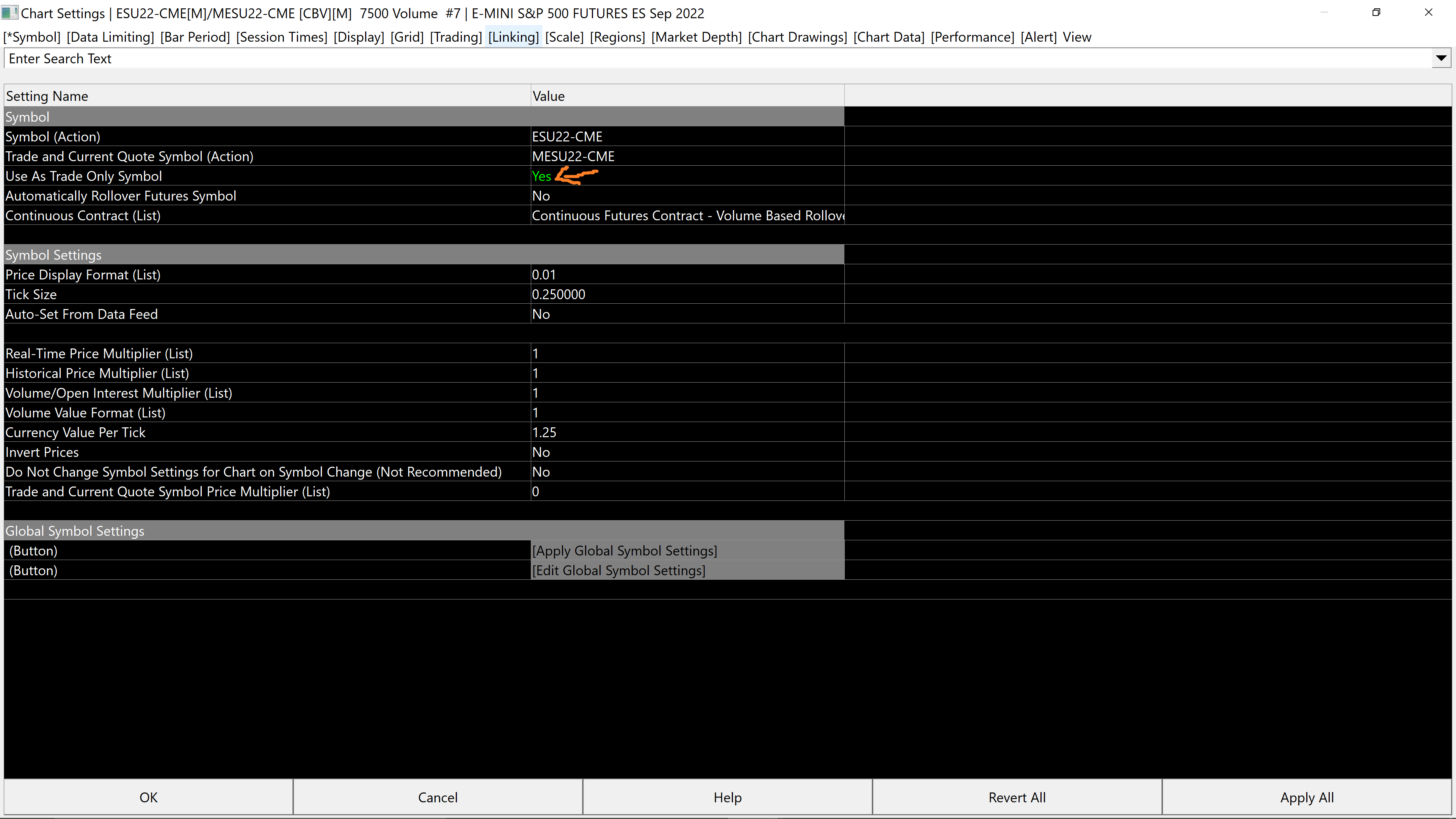
Task: Click Revert All button
Action: pyautogui.click(x=1017, y=797)
